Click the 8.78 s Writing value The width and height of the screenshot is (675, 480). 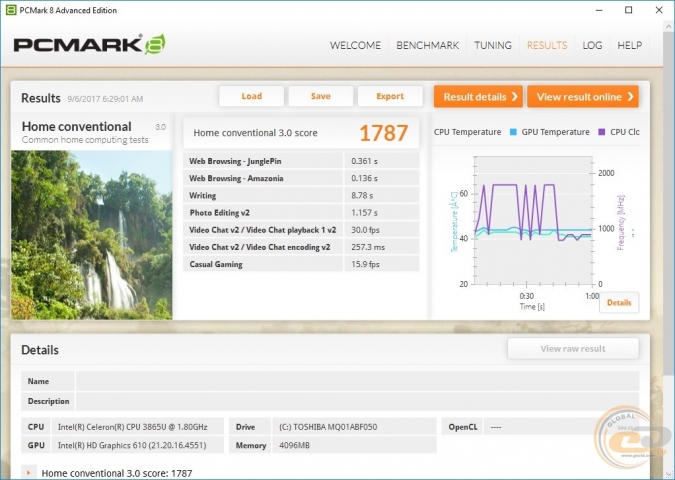(362, 195)
